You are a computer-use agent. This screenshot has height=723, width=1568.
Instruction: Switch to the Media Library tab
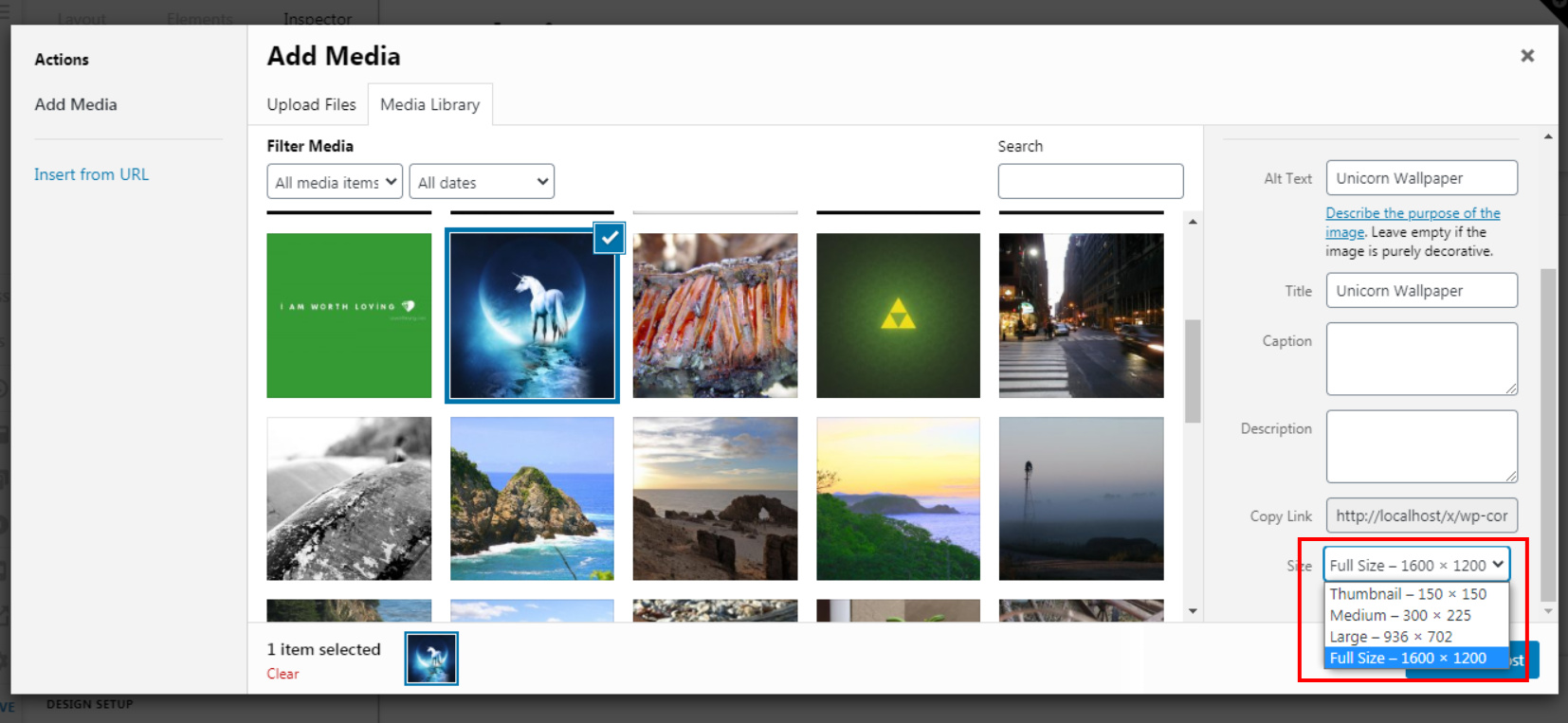[x=430, y=104]
